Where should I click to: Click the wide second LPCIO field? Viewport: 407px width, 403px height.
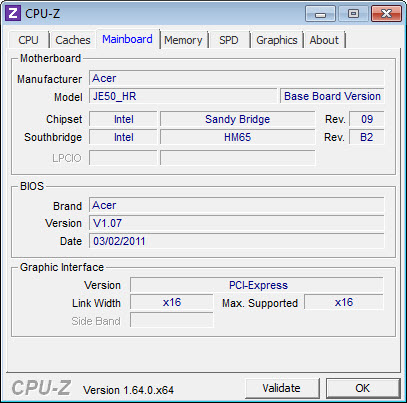click(x=237, y=158)
